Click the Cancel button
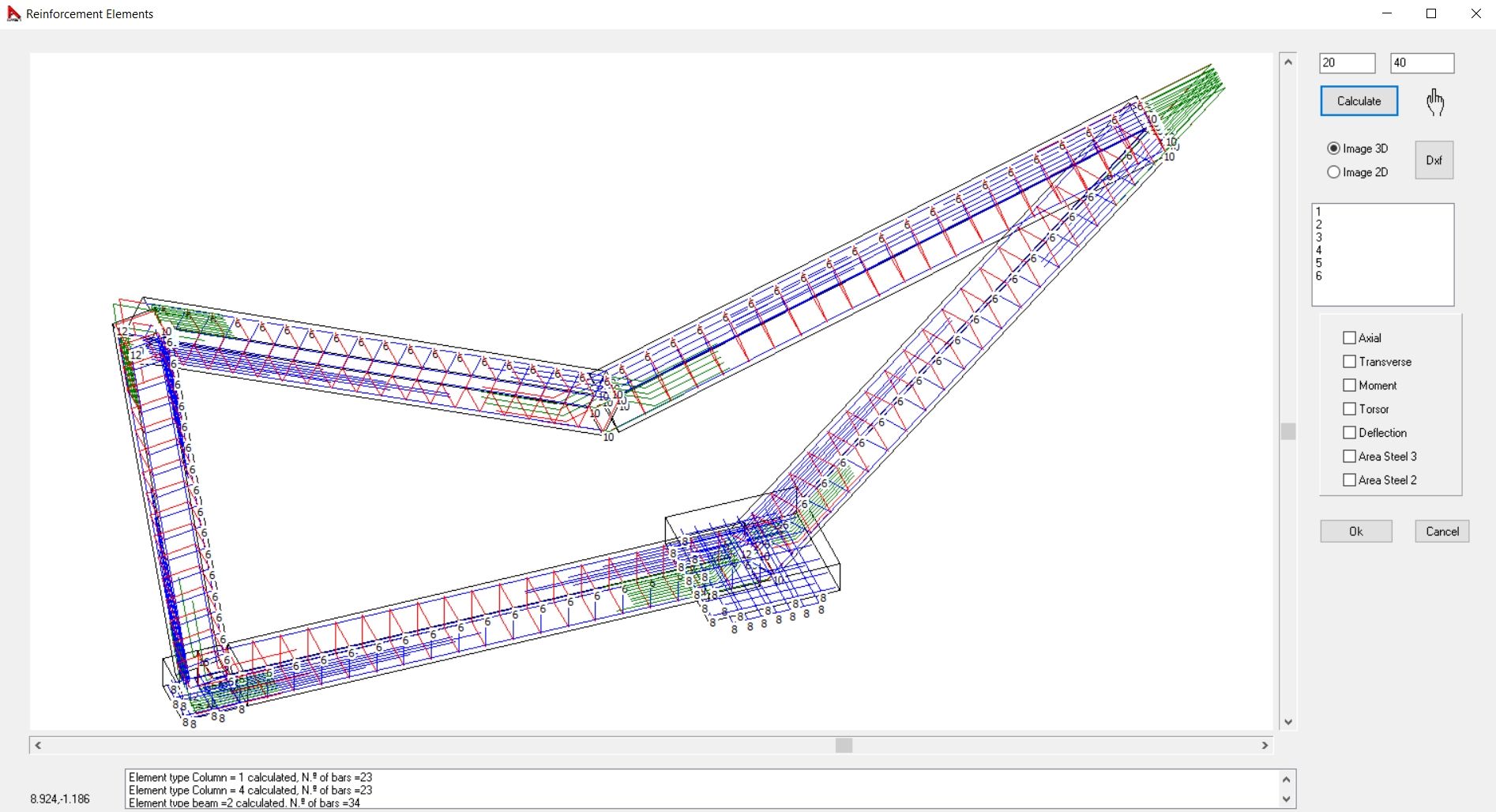The height and width of the screenshot is (812, 1496). (1441, 532)
